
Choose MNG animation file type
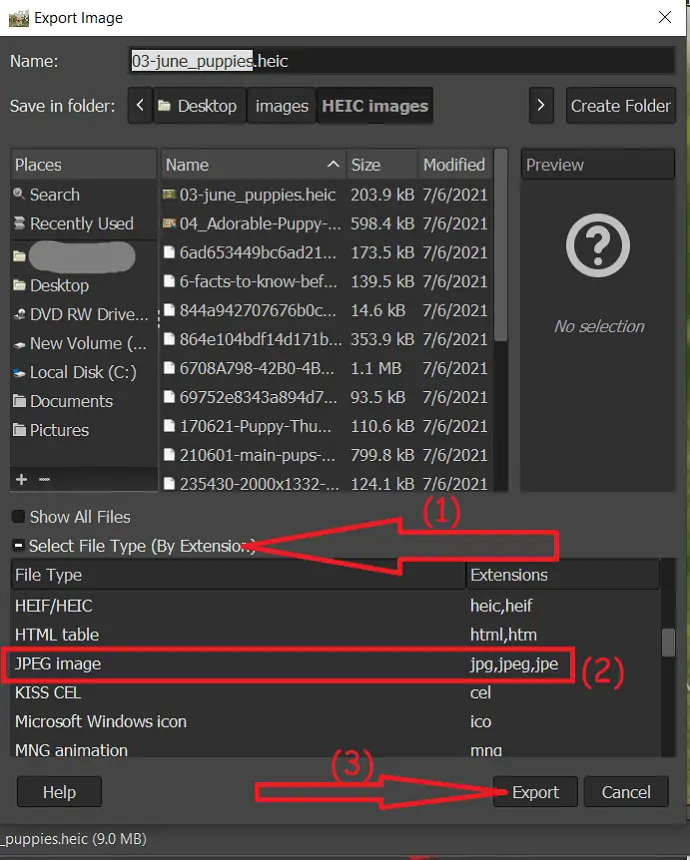[335, 749]
